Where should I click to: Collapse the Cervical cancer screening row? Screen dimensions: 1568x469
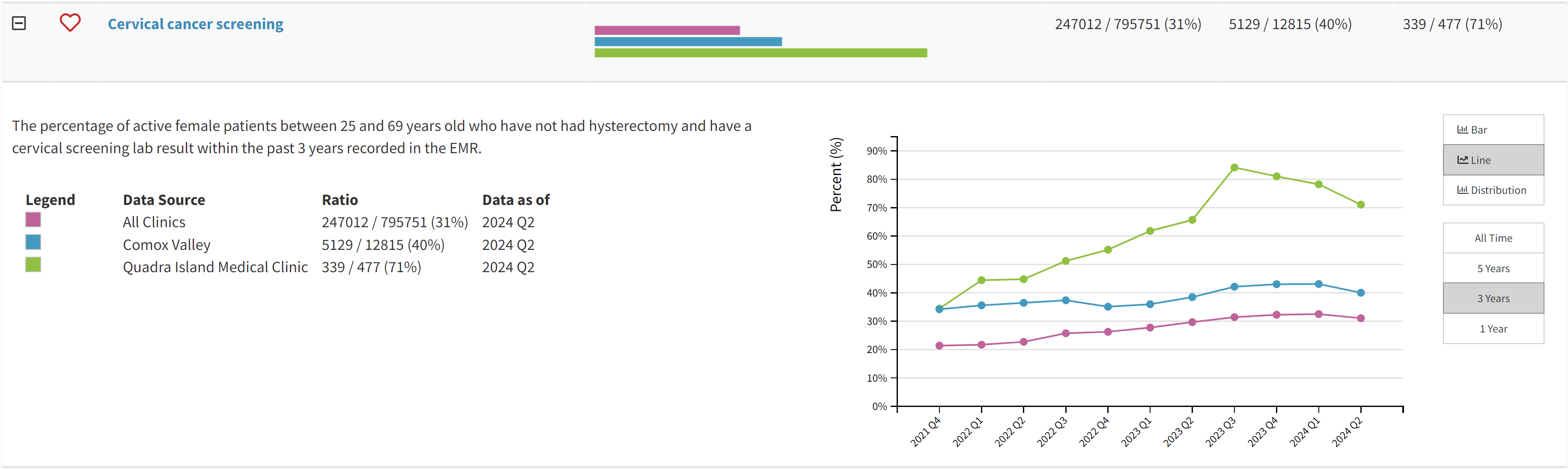point(19,23)
